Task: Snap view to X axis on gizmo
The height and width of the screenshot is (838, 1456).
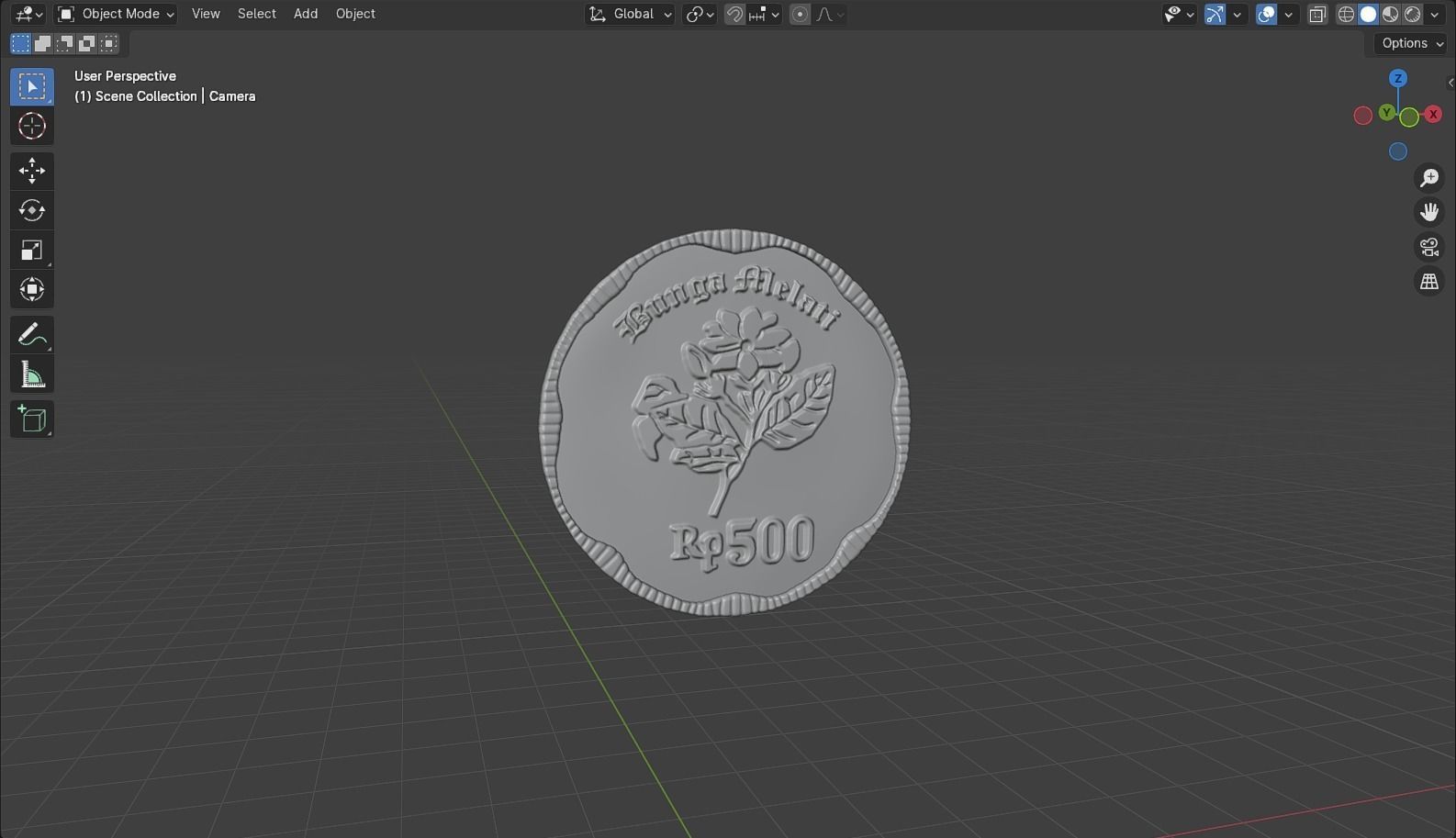Action: pyautogui.click(x=1433, y=115)
